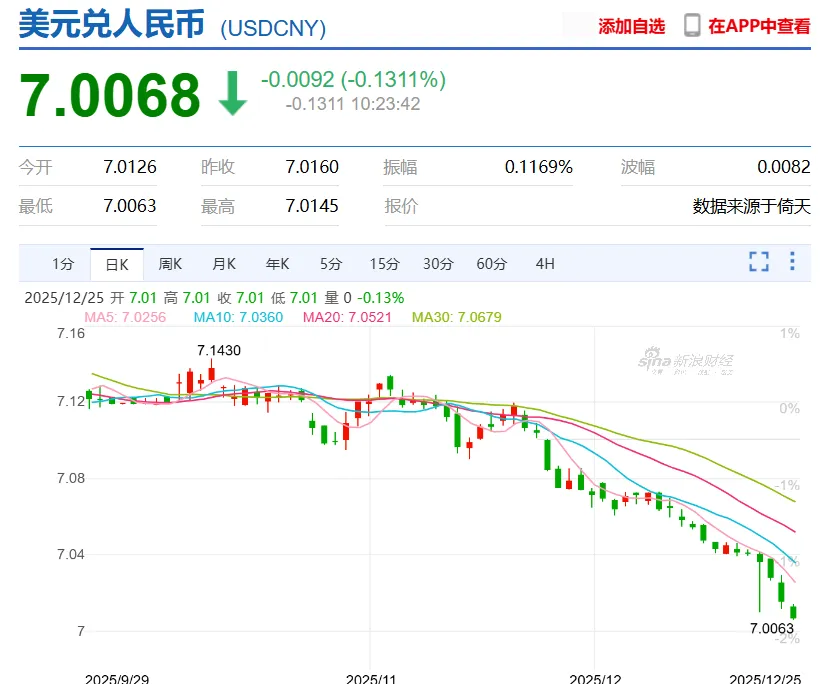834x684 pixels.
Task: Choose the 4H interval tab
Action: tap(545, 264)
